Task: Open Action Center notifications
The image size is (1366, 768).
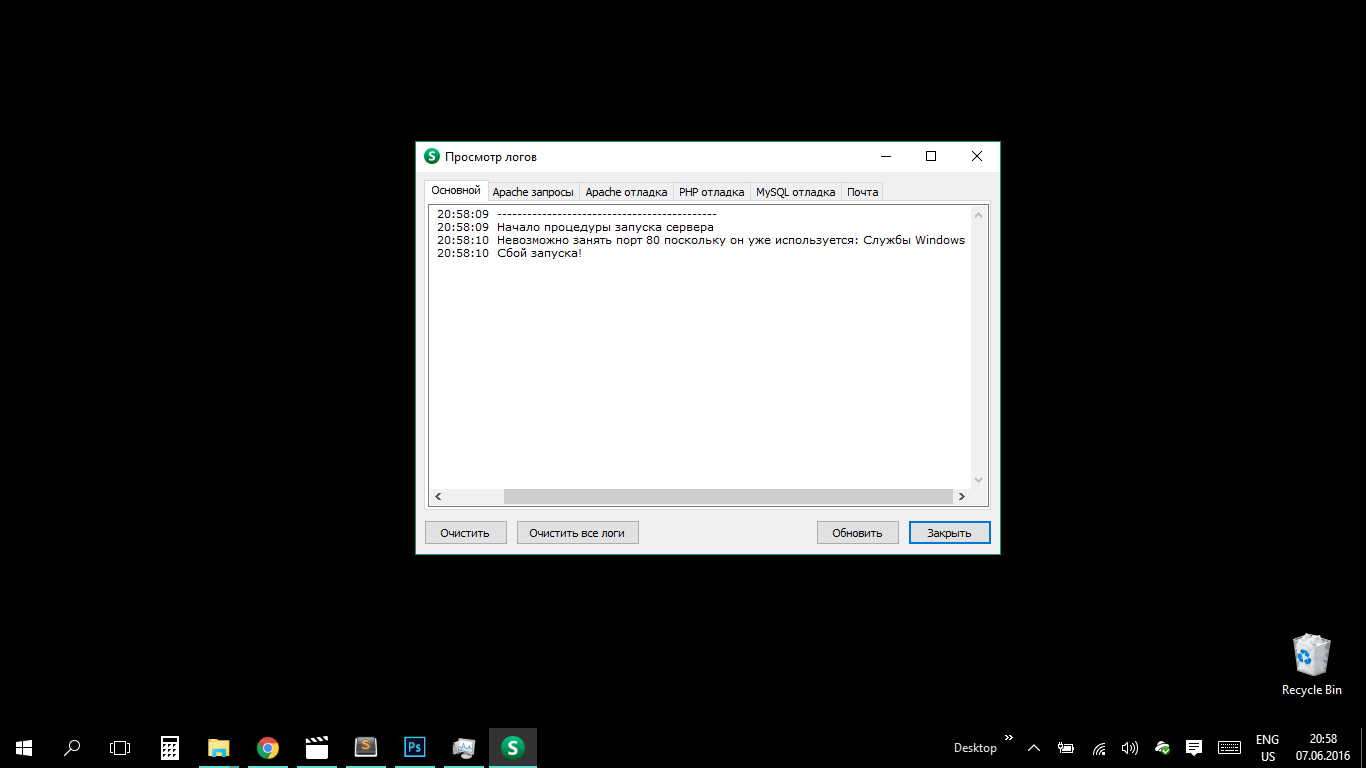Action: 1193,747
